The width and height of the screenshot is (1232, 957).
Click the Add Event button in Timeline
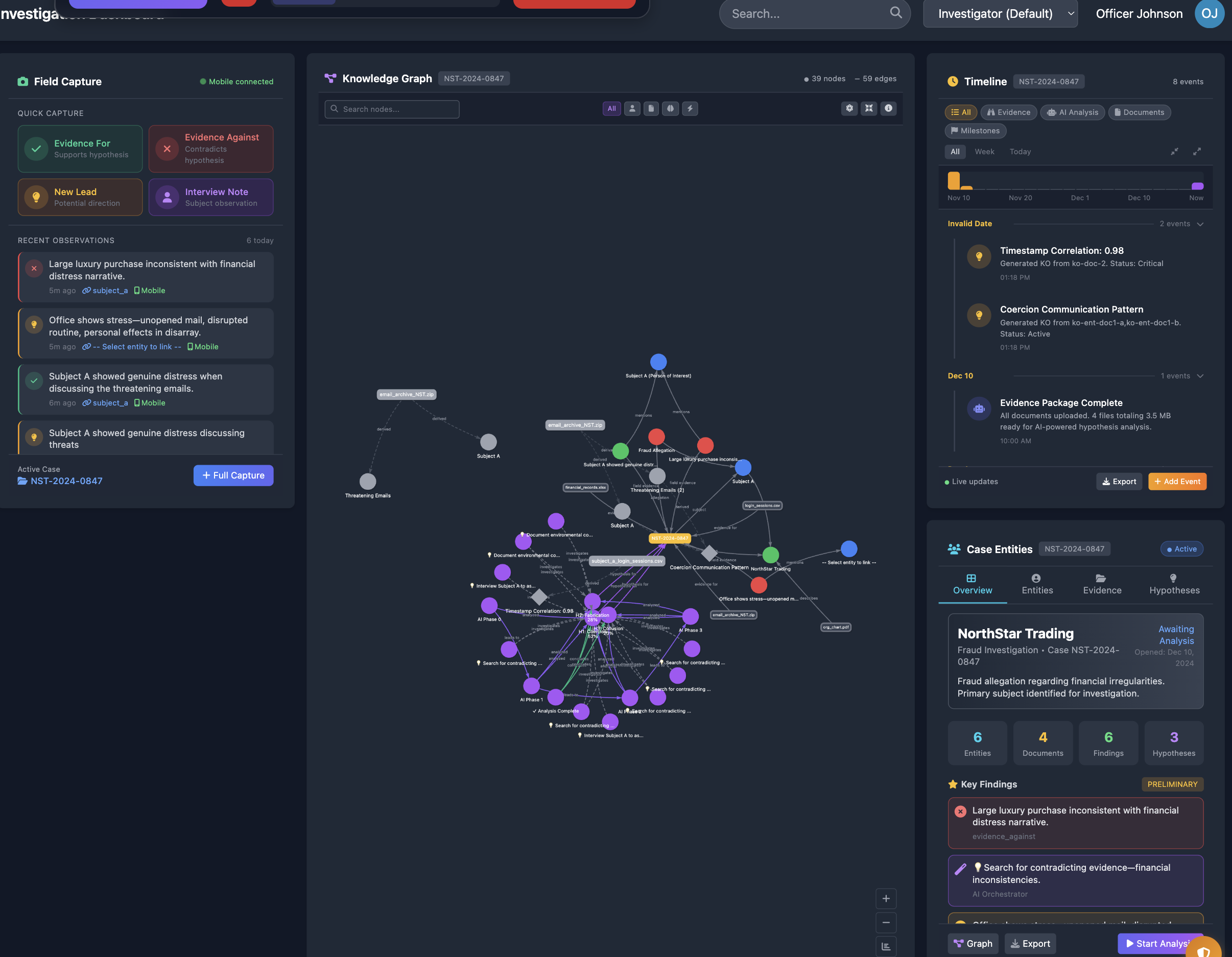pyautogui.click(x=1177, y=482)
